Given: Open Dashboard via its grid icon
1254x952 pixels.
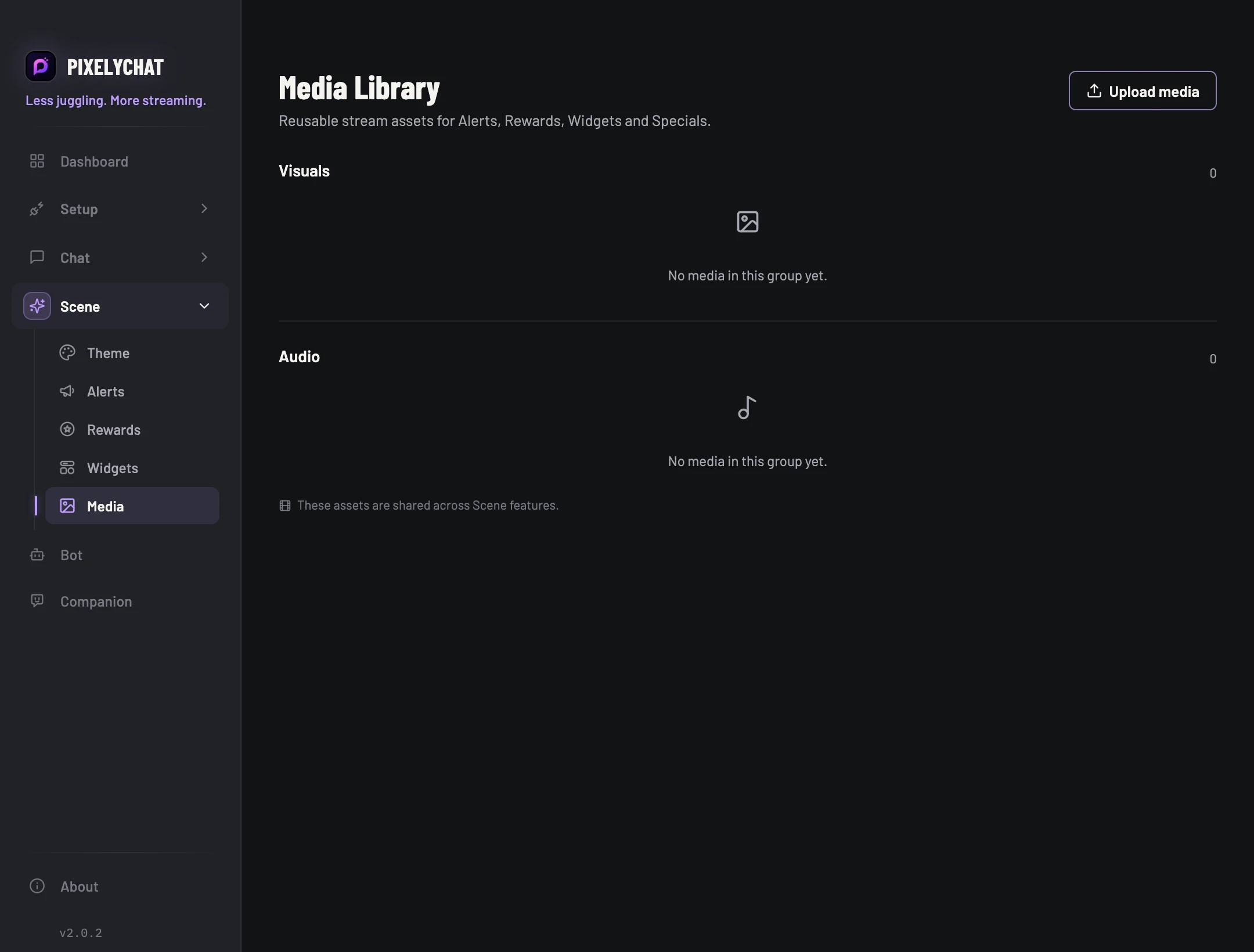Looking at the screenshot, I should tap(37, 161).
